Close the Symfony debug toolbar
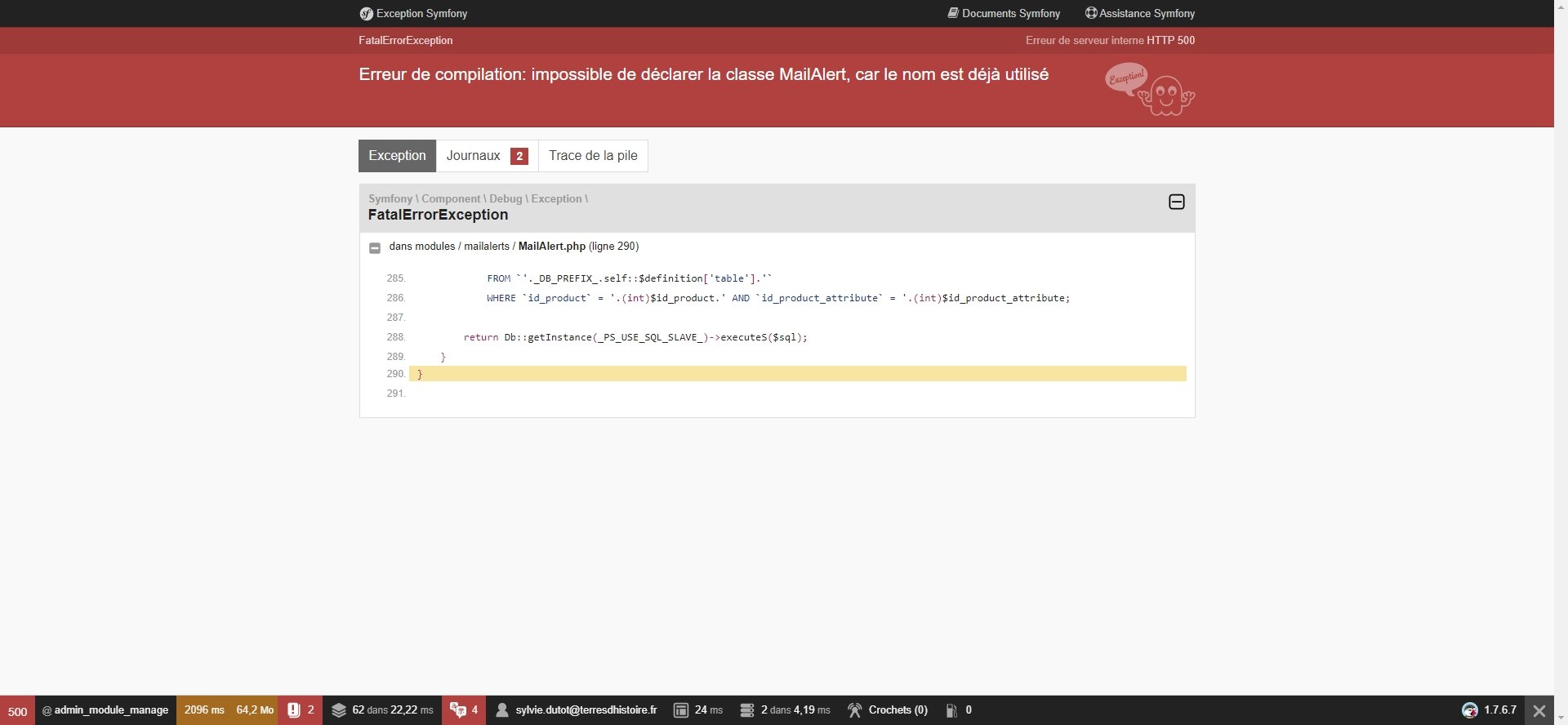The width and height of the screenshot is (1568, 725). tap(1539, 710)
